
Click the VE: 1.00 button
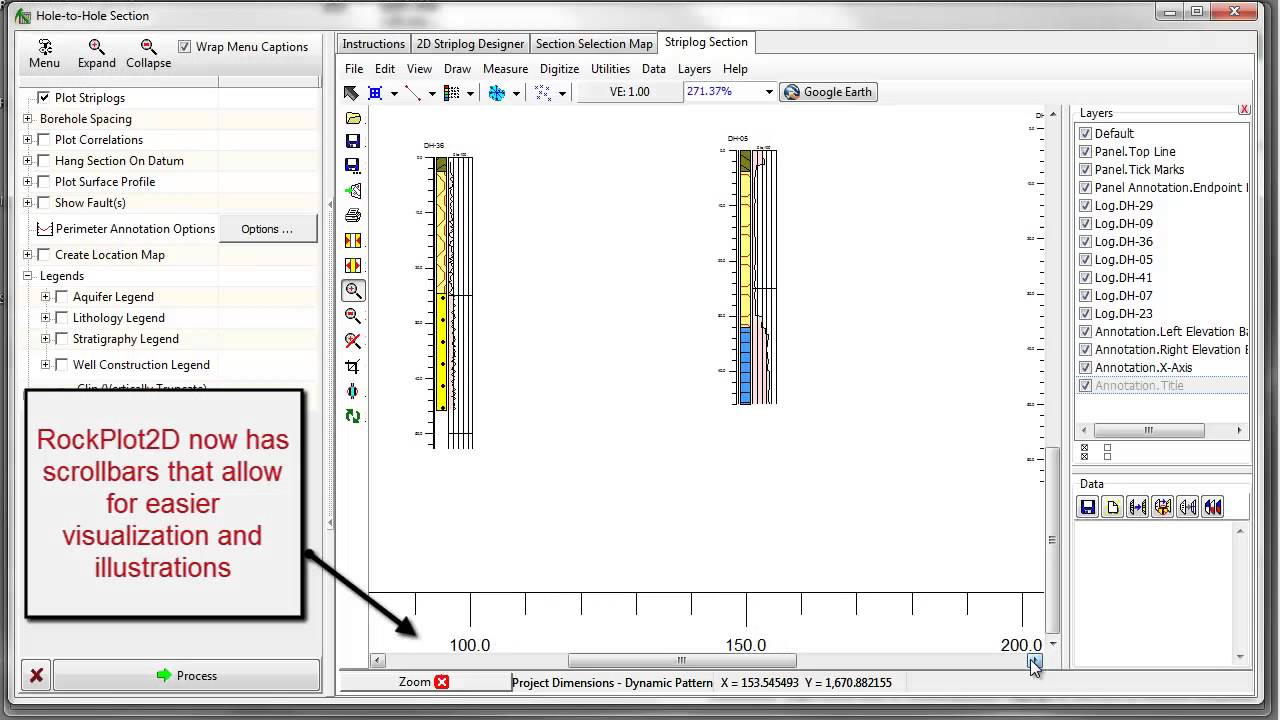click(x=630, y=92)
